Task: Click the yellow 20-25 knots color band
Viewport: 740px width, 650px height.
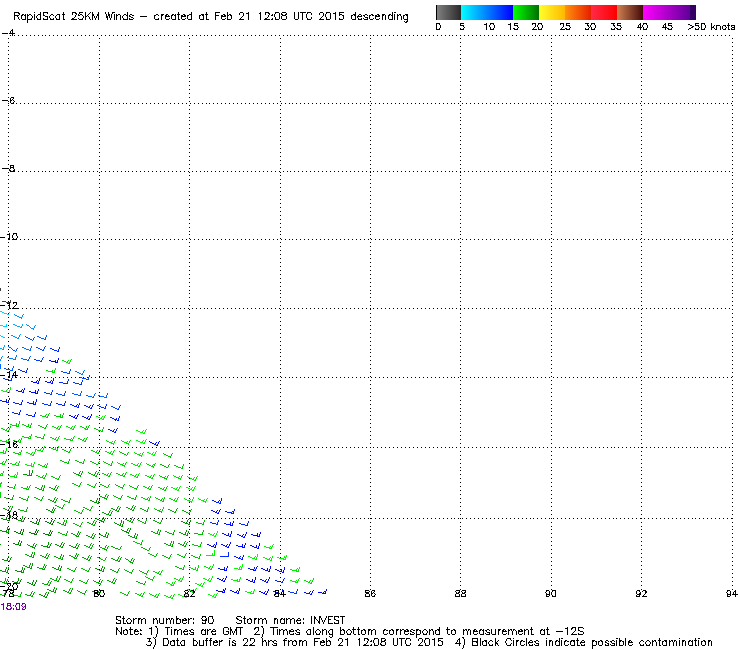Action: 552,12
